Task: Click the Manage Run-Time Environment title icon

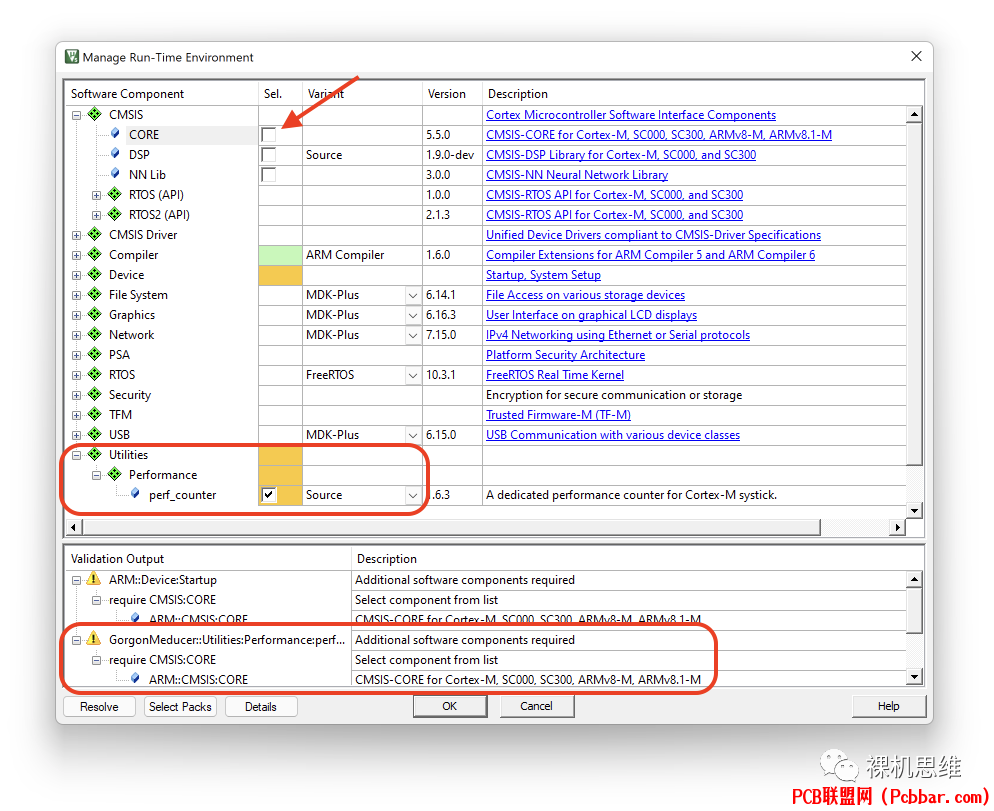Action: coord(72,56)
